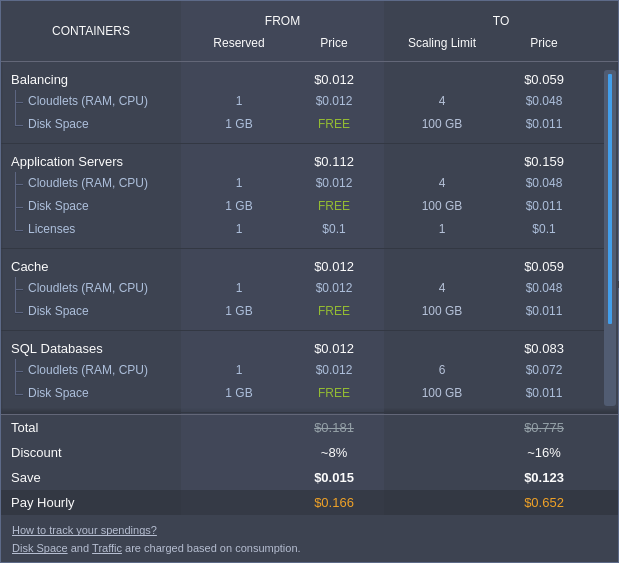This screenshot has height=563, width=619.
Task: Click the CONTAINERS column header
Action: pos(91,31)
